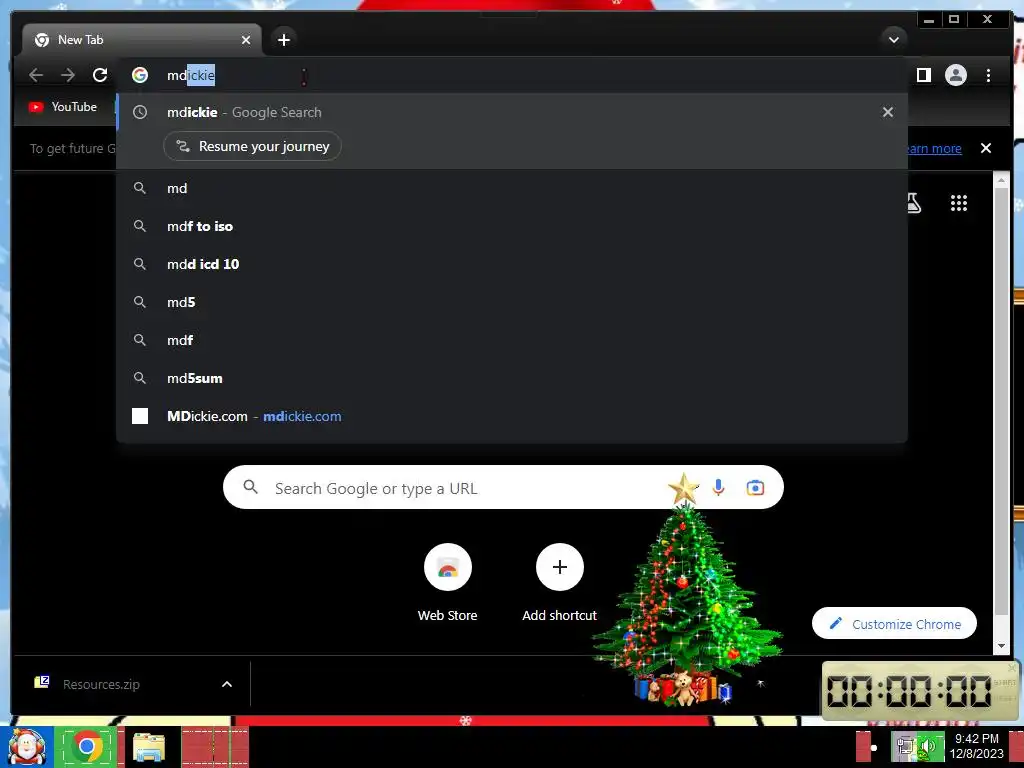Open Chrome from the taskbar
Viewport: 1024px width, 768px height.
point(87,746)
